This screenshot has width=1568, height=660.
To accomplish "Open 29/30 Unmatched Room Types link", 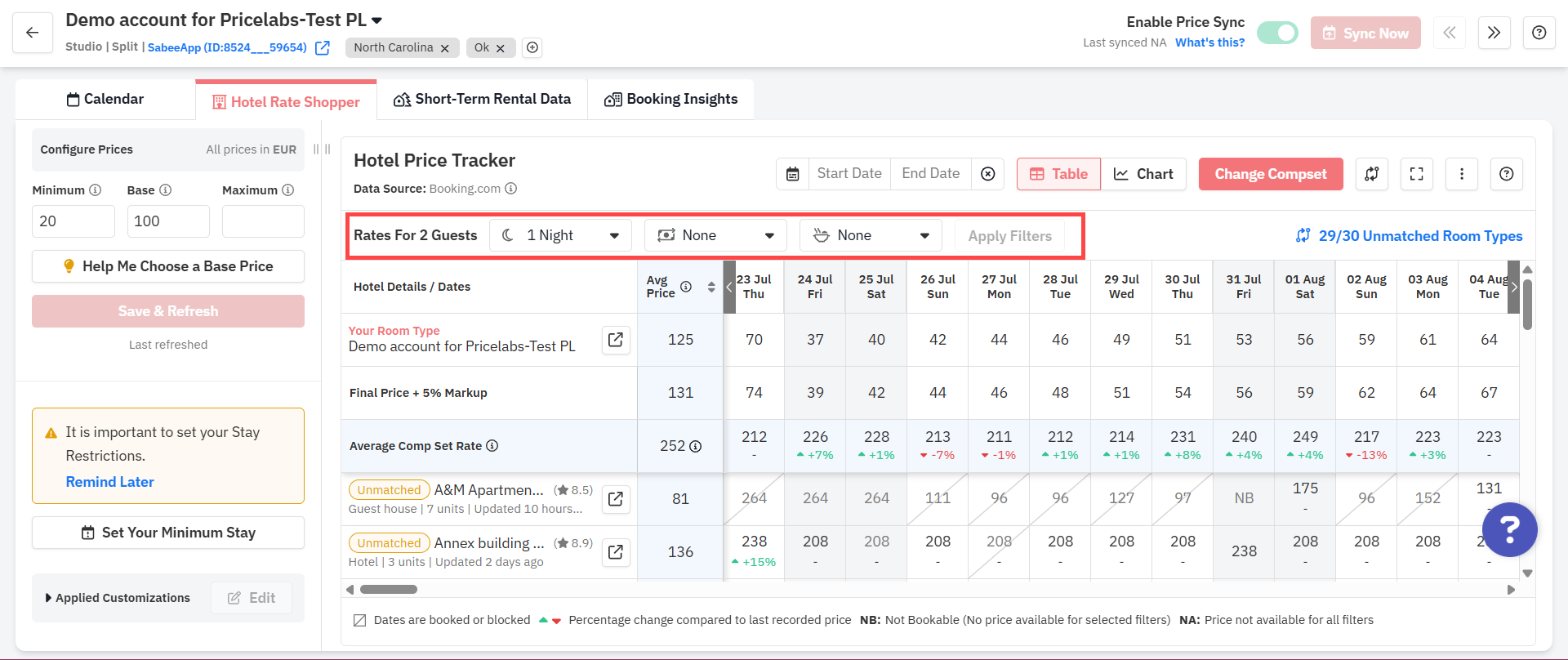I will 1410,236.
